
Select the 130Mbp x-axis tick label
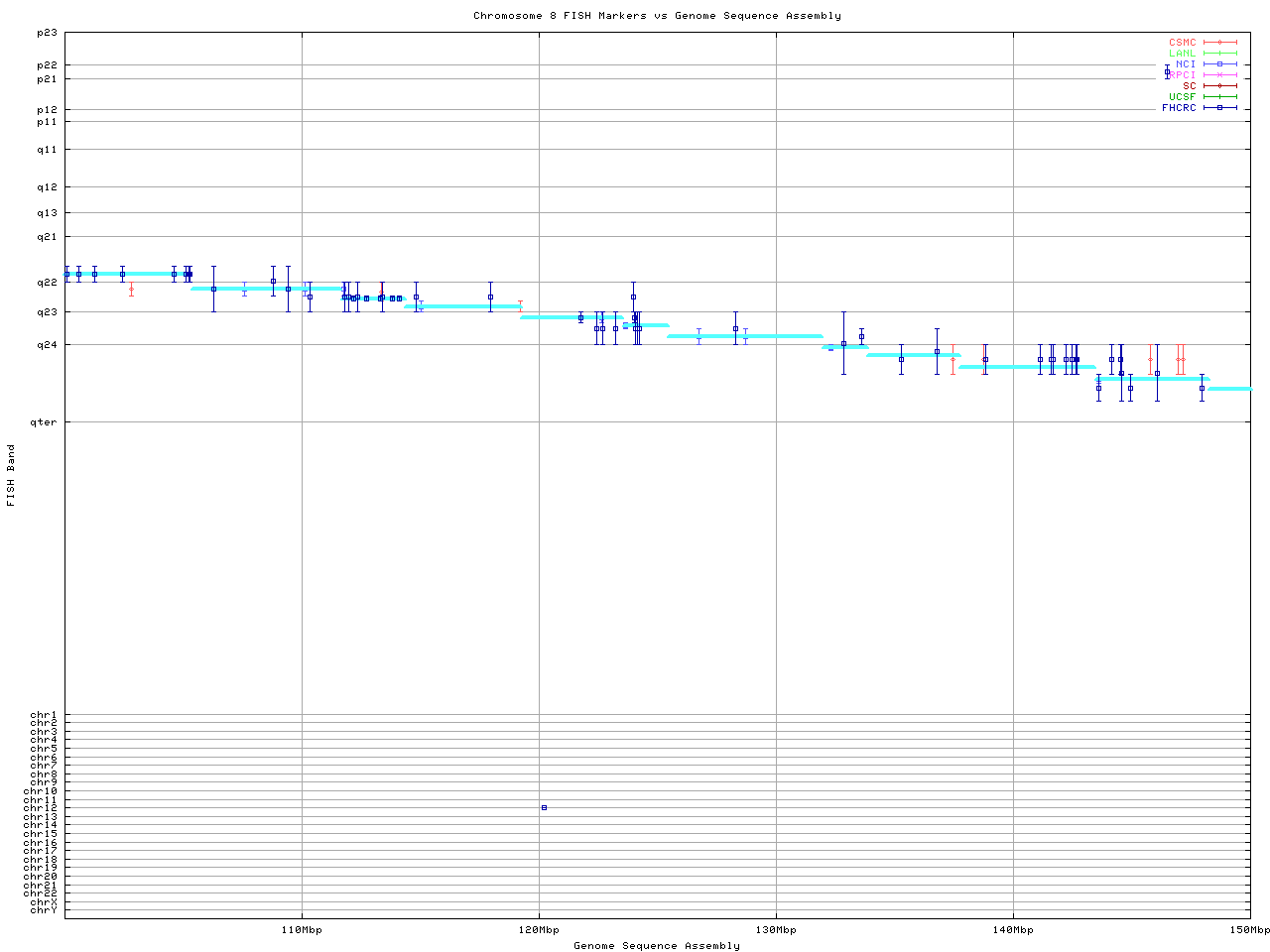coord(776,930)
